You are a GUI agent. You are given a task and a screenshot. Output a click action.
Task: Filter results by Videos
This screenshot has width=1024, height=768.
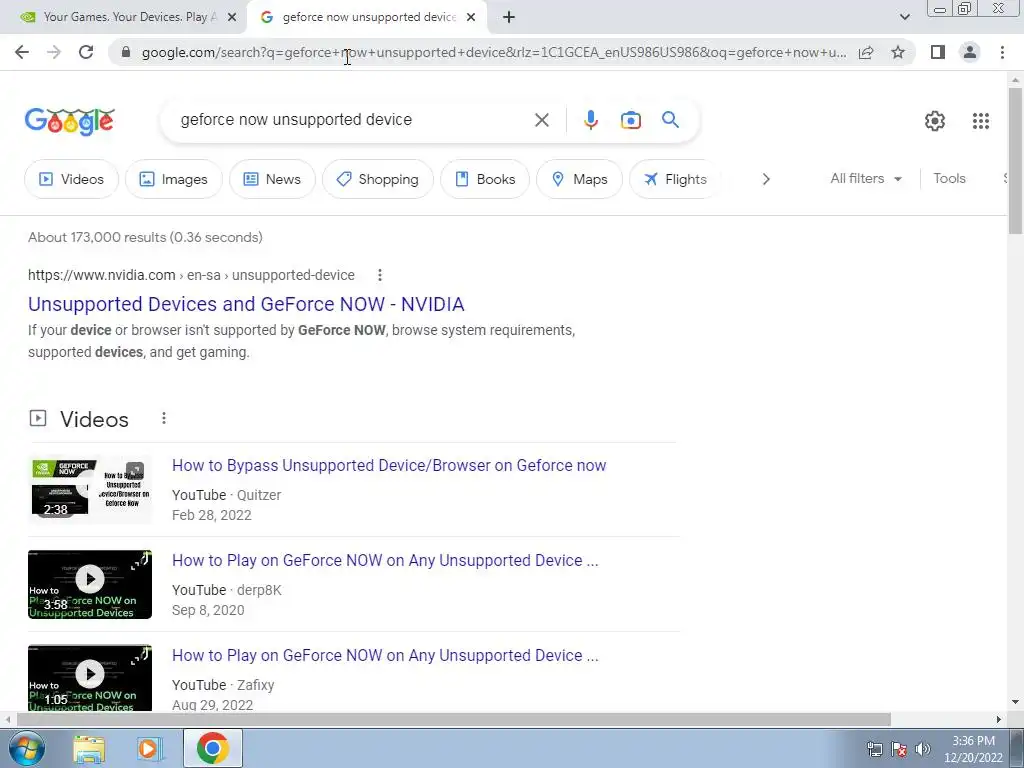click(71, 179)
